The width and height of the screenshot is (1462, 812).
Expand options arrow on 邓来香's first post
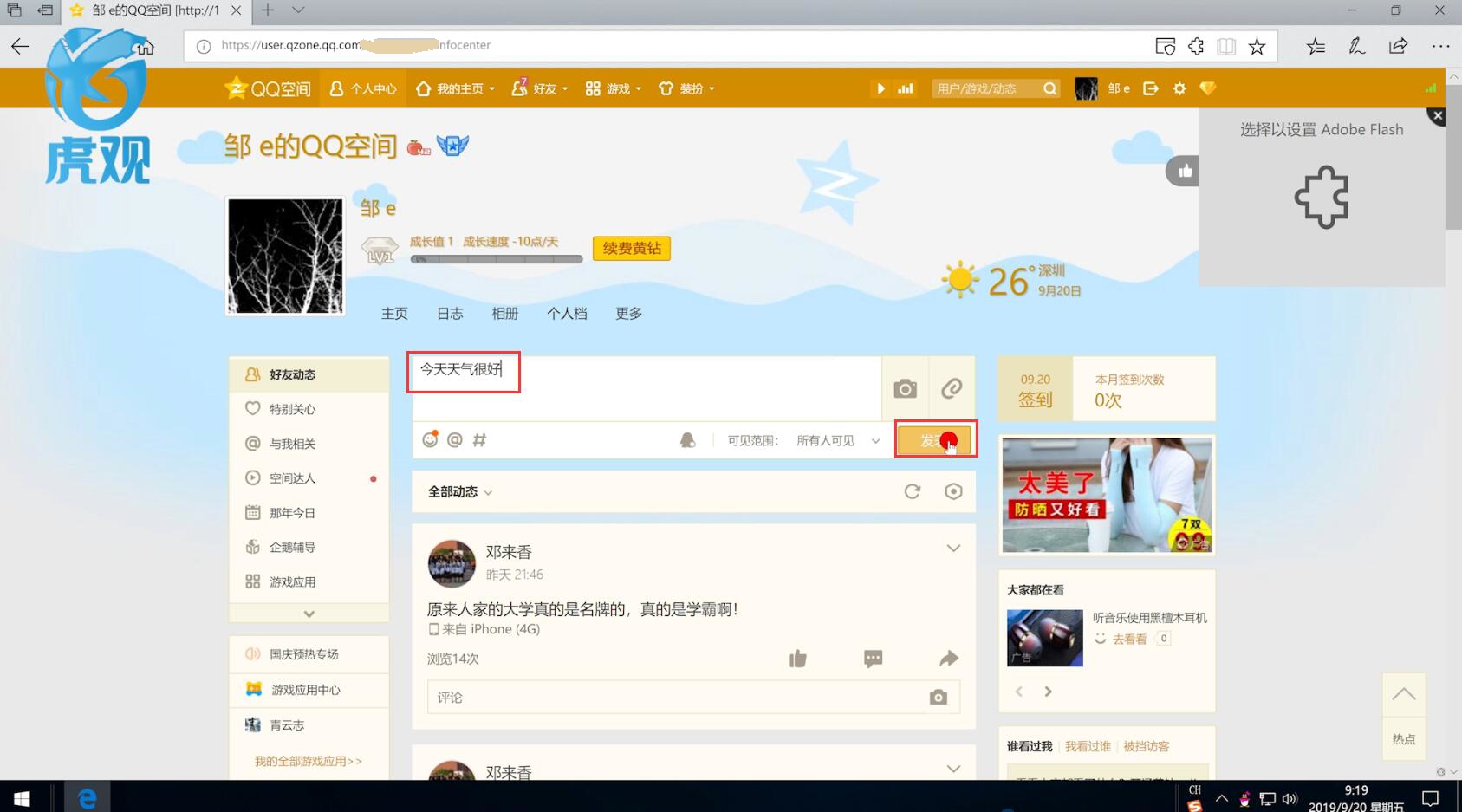(x=953, y=549)
